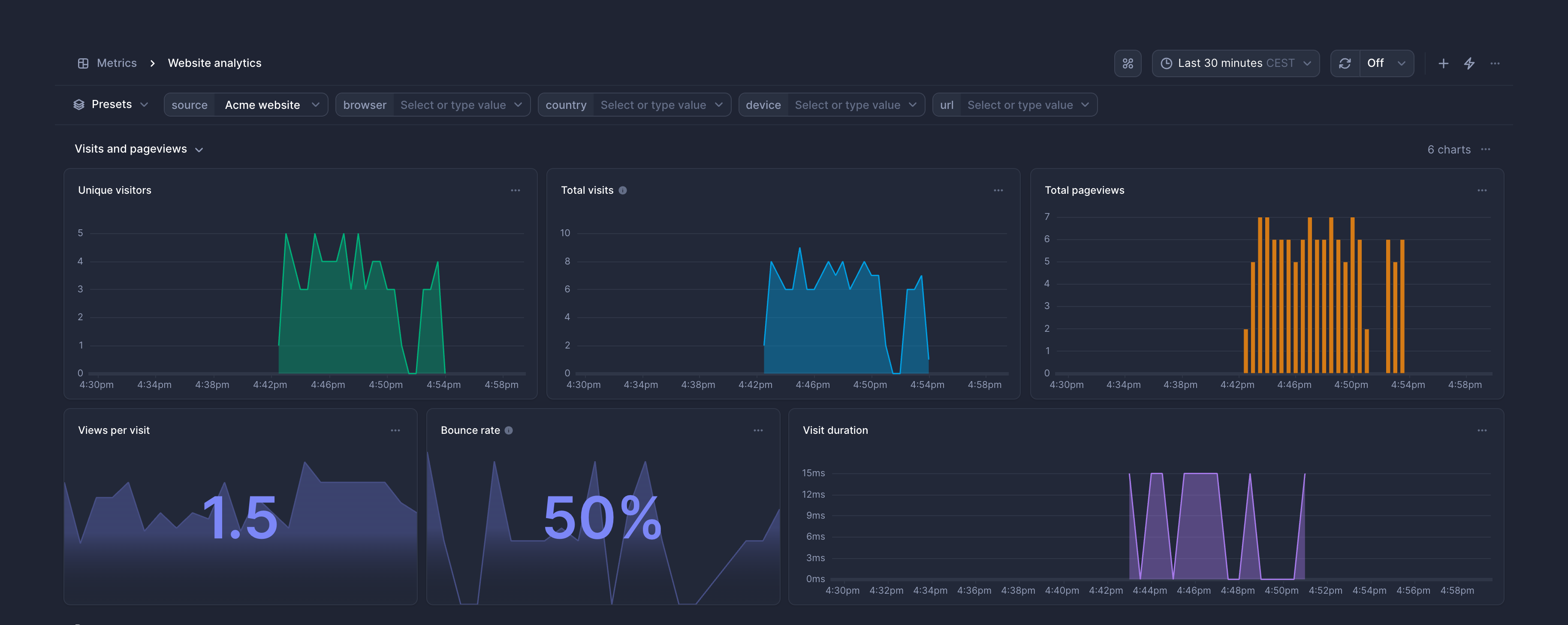1568x625 pixels.
Task: Open Total visits chart options menu
Action: pyautogui.click(x=998, y=190)
